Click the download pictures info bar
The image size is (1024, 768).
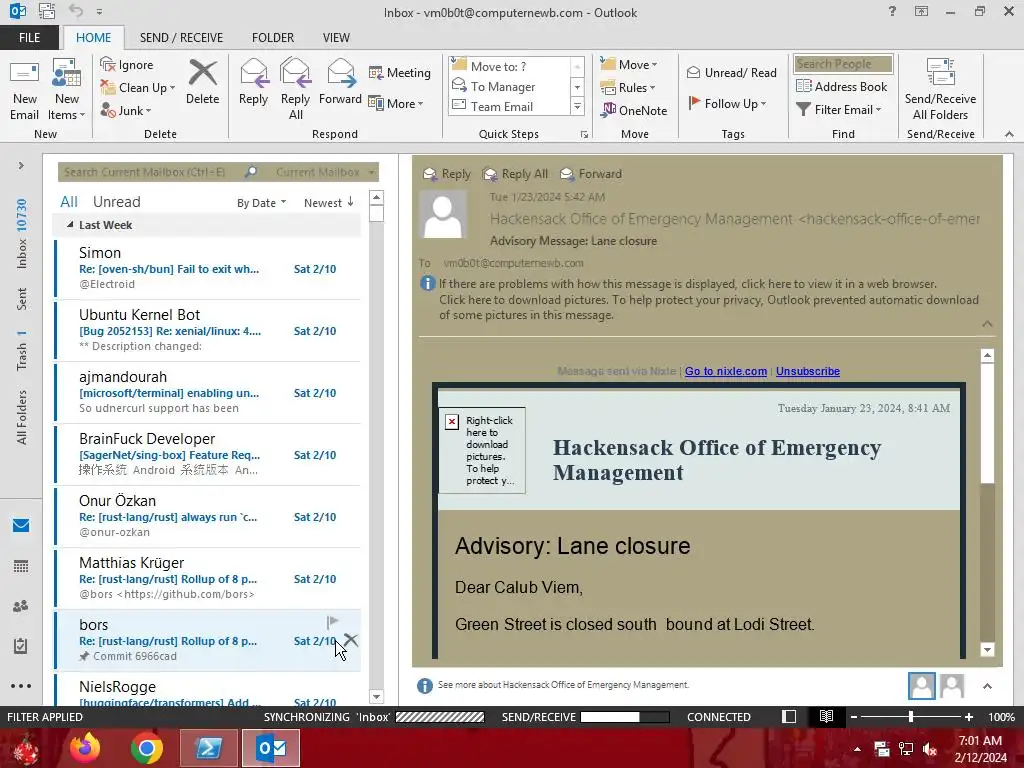[x=709, y=307]
